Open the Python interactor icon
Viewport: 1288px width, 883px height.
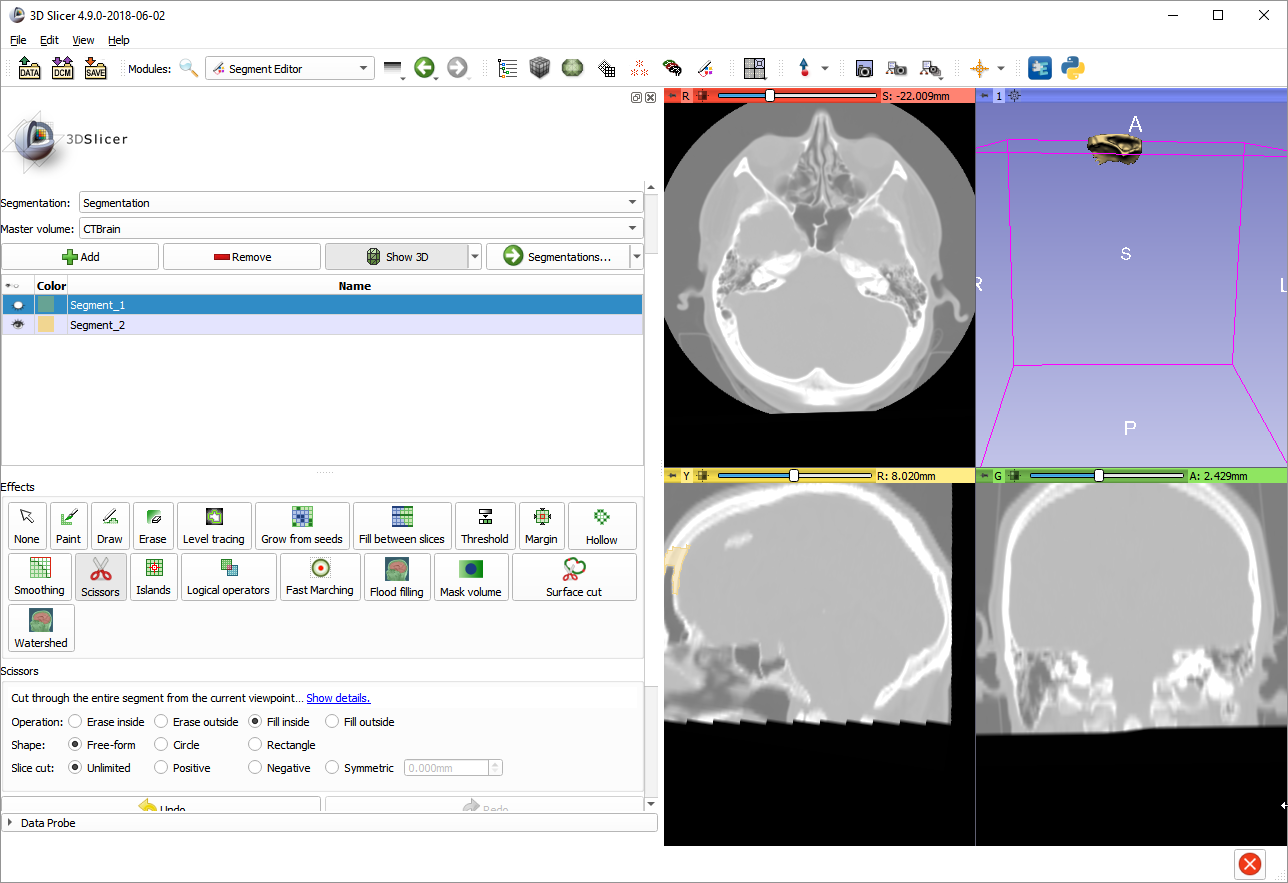point(1073,68)
